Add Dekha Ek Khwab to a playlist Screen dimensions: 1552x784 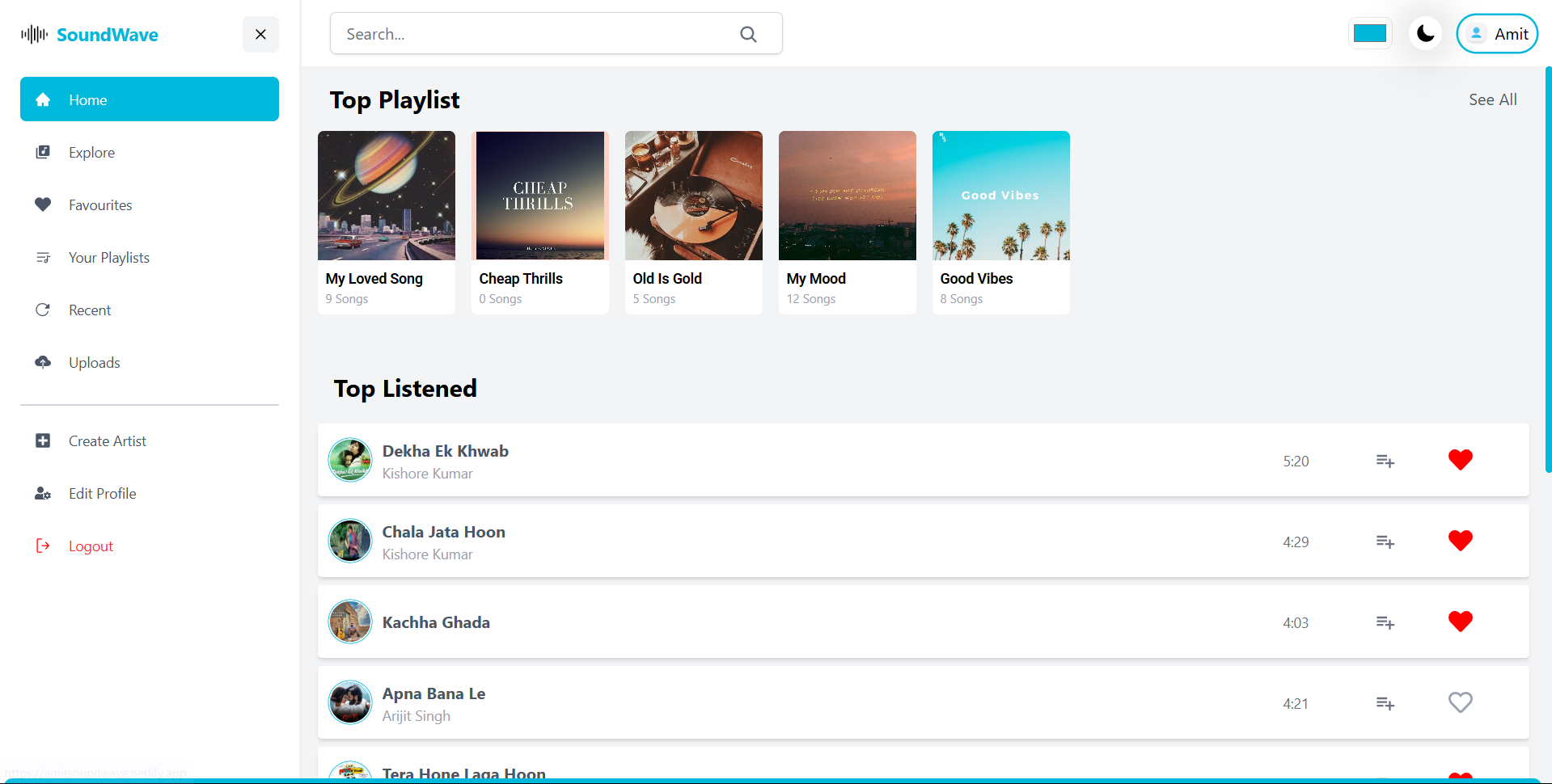[1385, 461]
